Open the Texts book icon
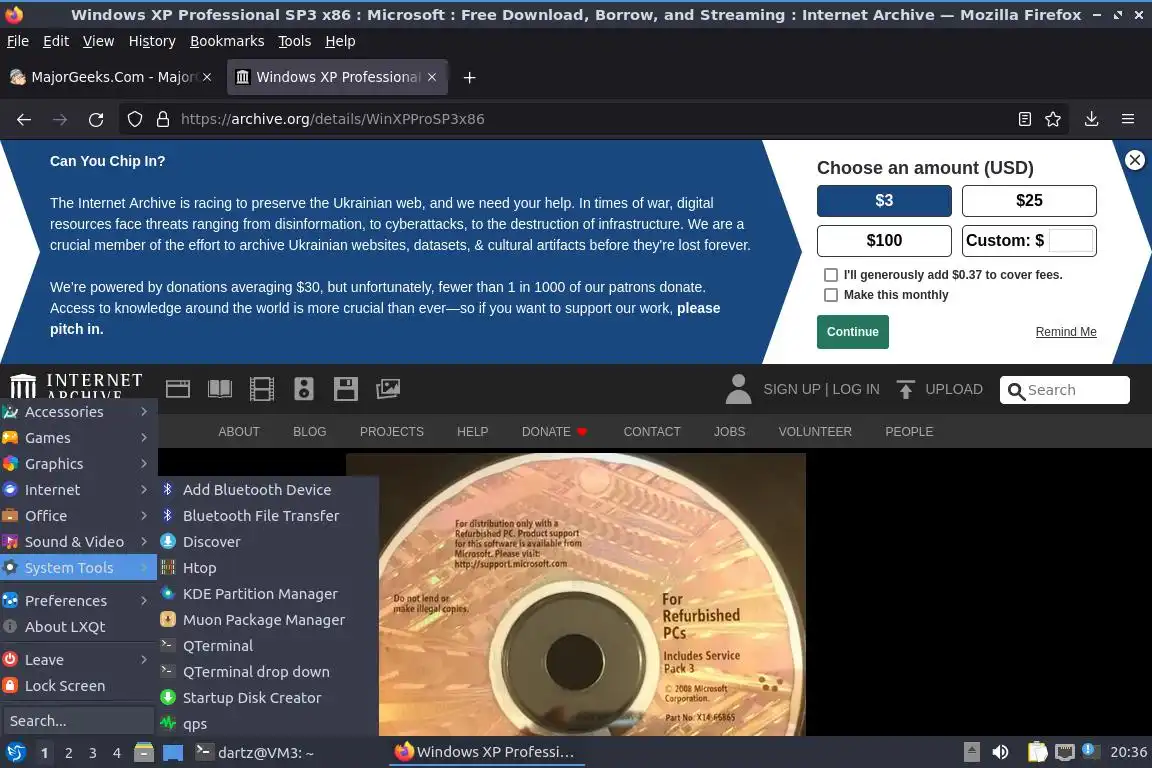This screenshot has height=768, width=1152. pos(220,389)
